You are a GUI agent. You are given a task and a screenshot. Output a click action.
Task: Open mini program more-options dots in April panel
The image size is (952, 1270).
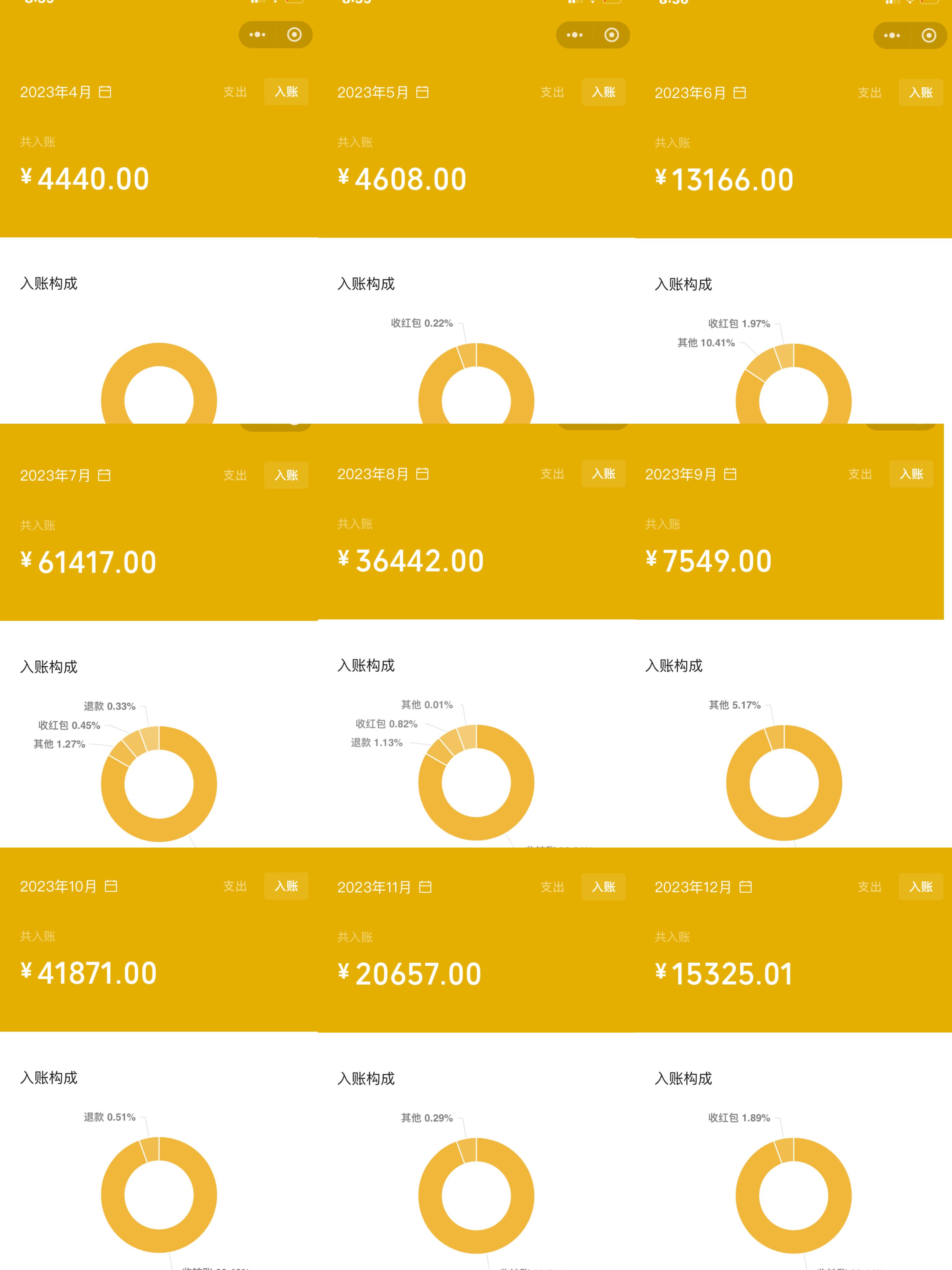(257, 35)
